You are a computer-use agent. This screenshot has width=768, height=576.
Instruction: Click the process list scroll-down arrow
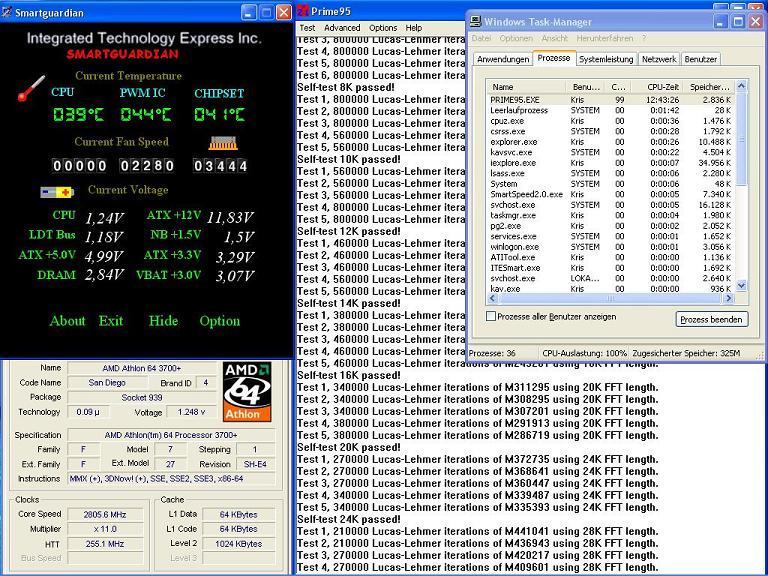click(741, 285)
